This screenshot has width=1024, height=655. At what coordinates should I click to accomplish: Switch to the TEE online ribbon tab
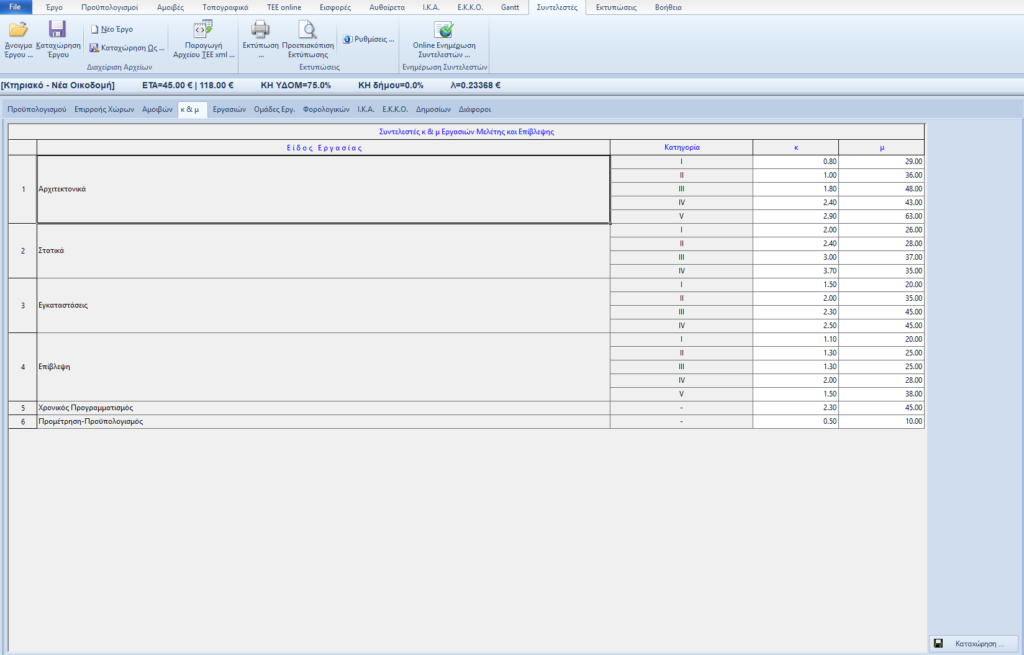click(283, 7)
